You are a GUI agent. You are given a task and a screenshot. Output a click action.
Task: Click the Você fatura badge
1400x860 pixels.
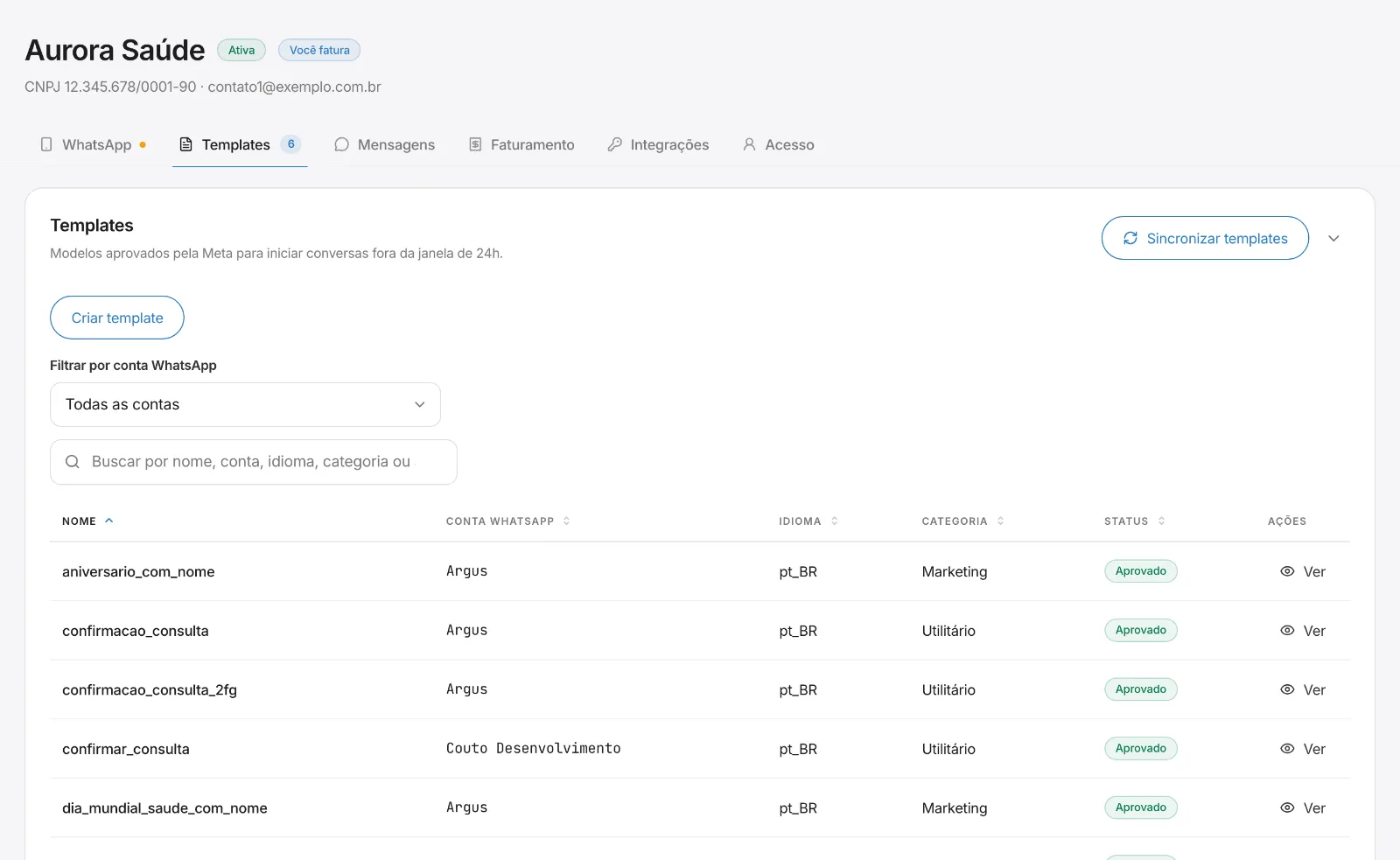pyautogui.click(x=319, y=50)
